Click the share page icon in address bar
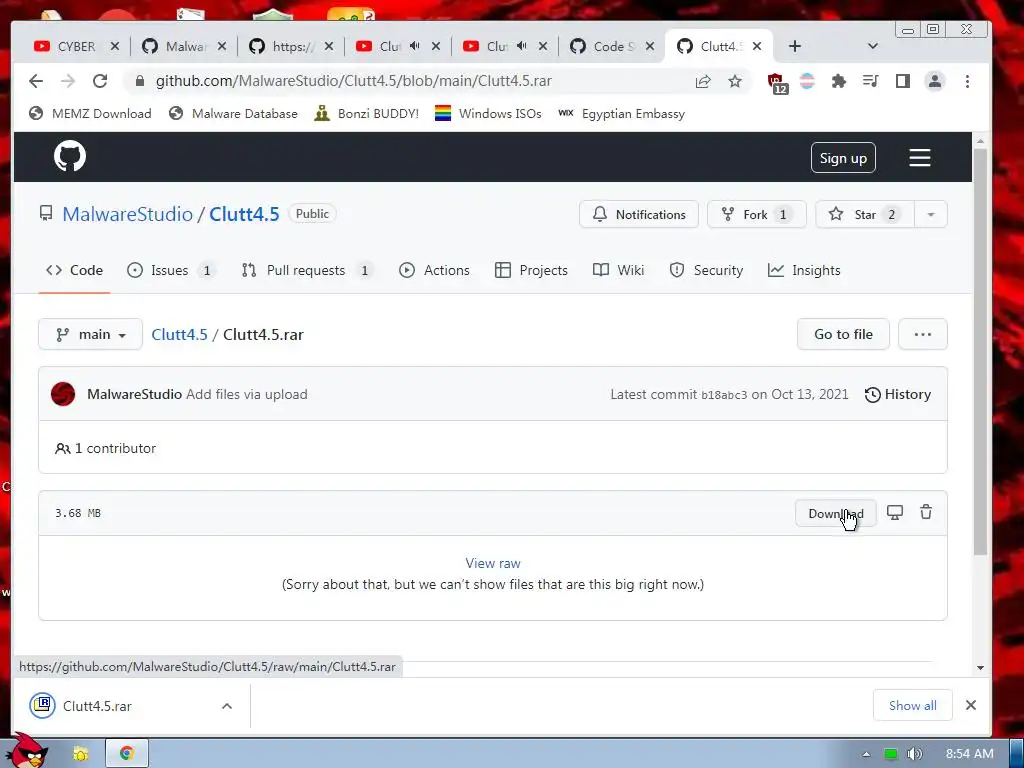The image size is (1024, 768). (703, 81)
